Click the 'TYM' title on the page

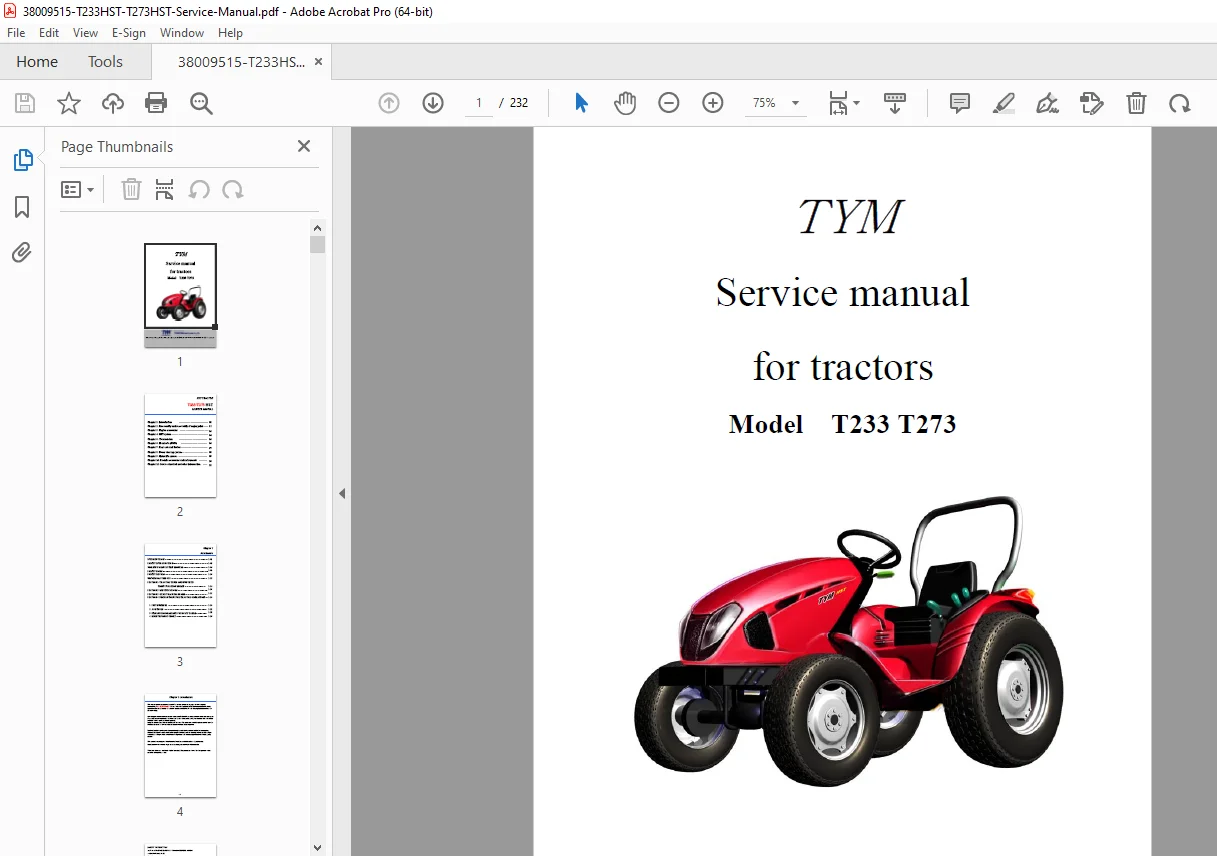(x=850, y=217)
